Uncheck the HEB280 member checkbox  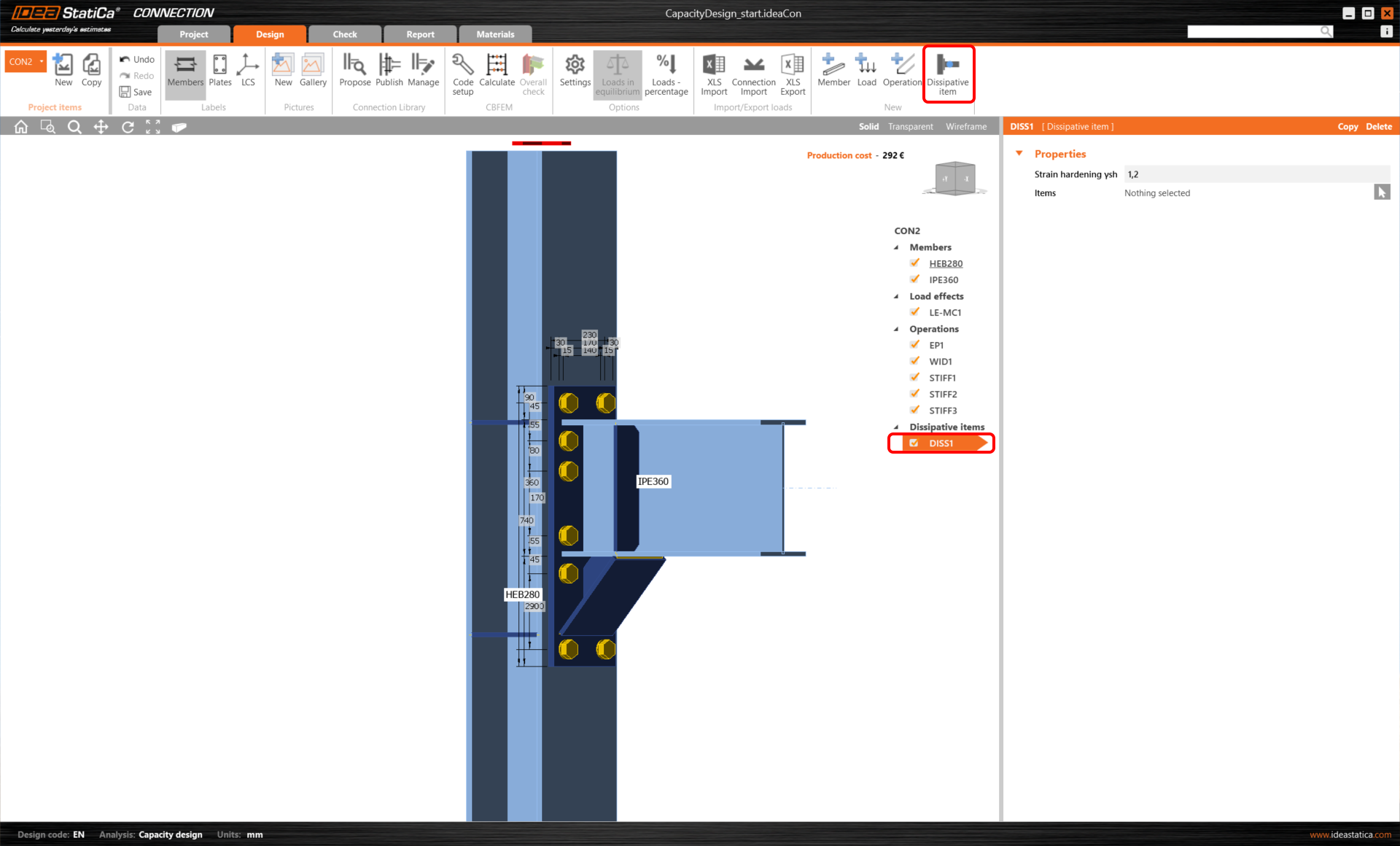click(x=914, y=263)
